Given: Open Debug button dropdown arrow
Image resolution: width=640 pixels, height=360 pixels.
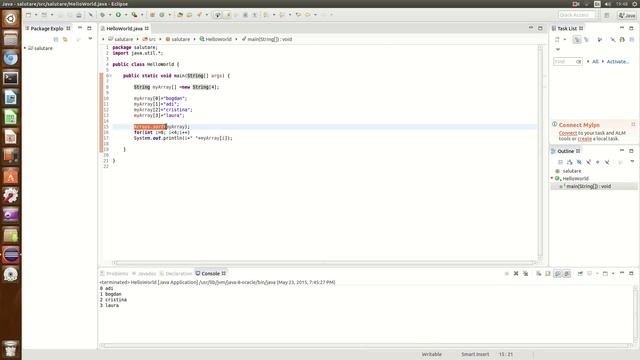Looking at the screenshot, I should (x=109, y=15).
